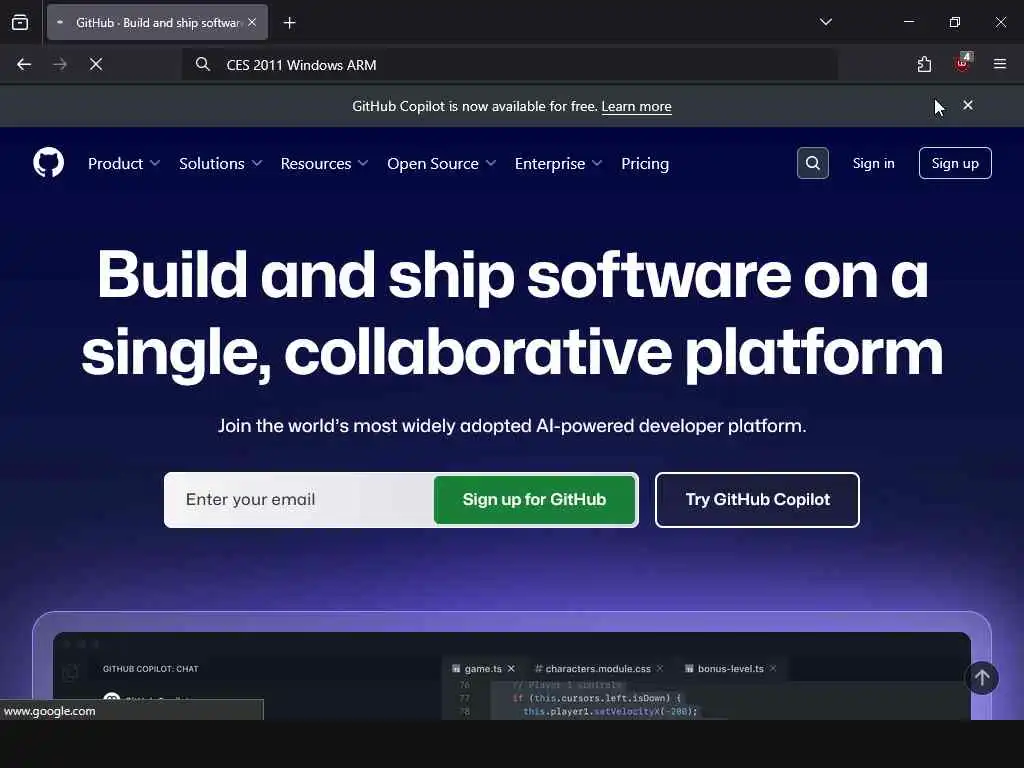Screen dimensions: 1024x768
Task: Click the main headline Build and ship software
Action: [512, 314]
